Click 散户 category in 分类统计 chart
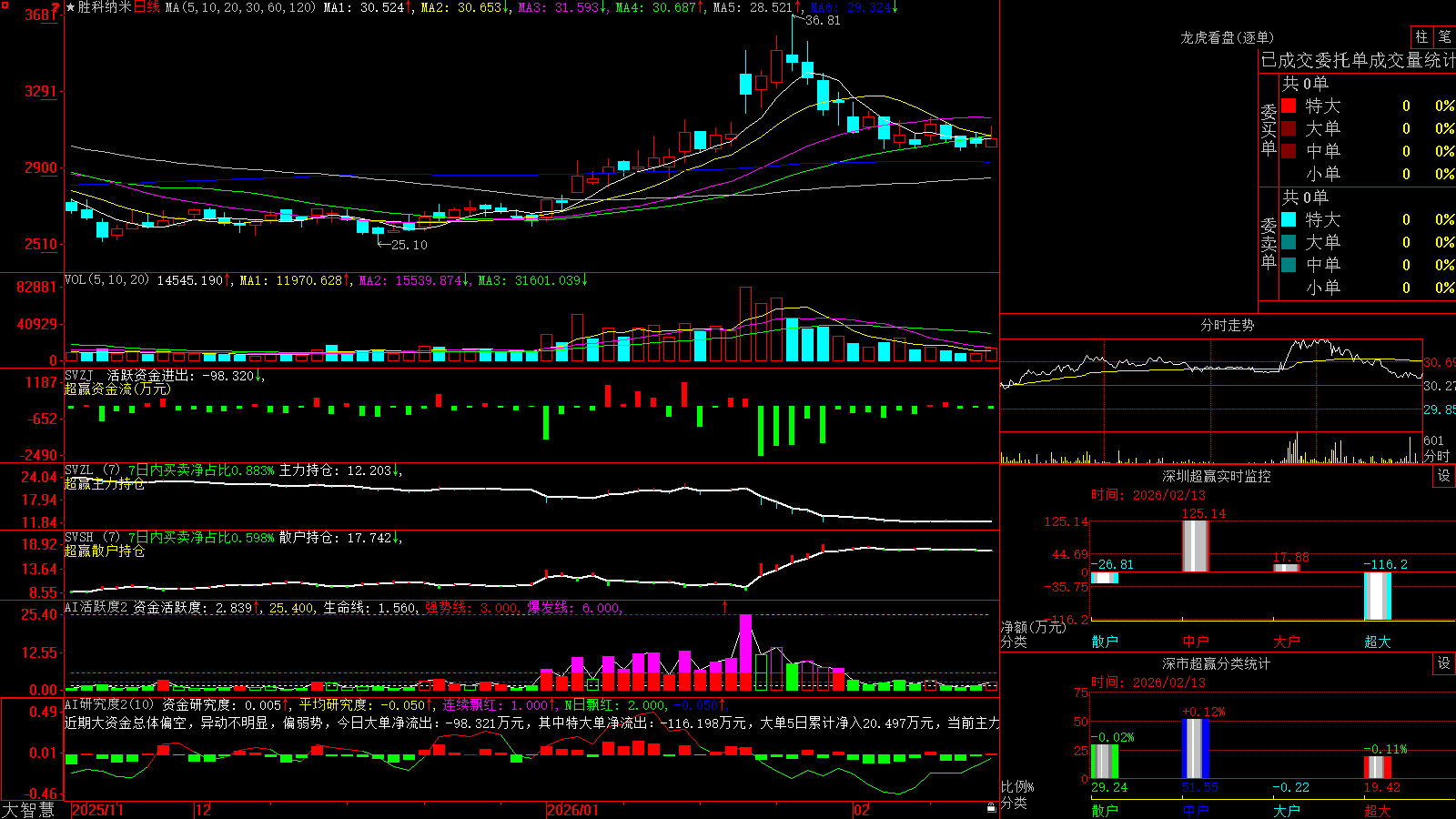Screen dimensions: 1456x819 pyautogui.click(x=1105, y=810)
